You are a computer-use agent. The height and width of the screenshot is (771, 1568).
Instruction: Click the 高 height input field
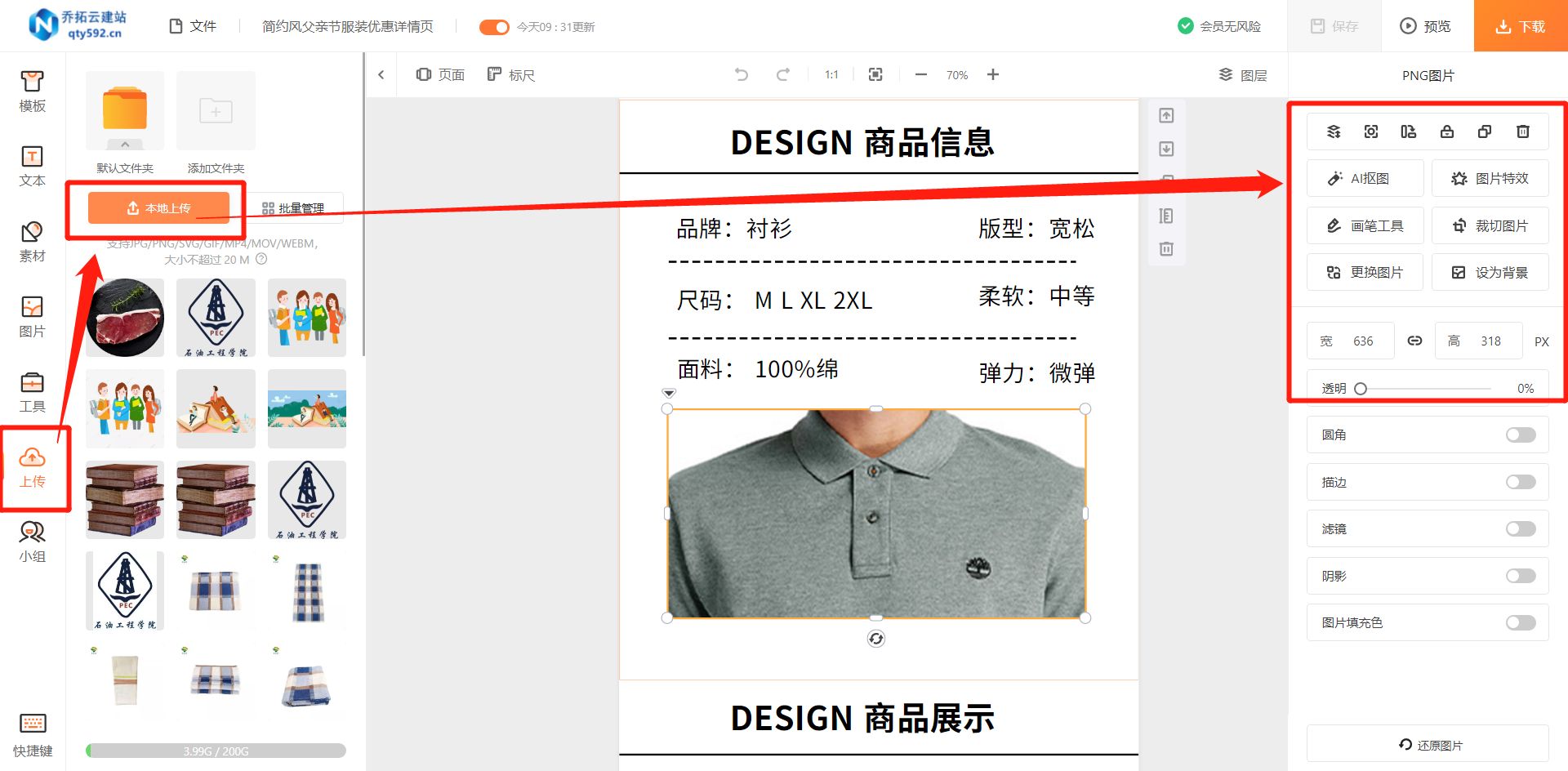[1478, 341]
